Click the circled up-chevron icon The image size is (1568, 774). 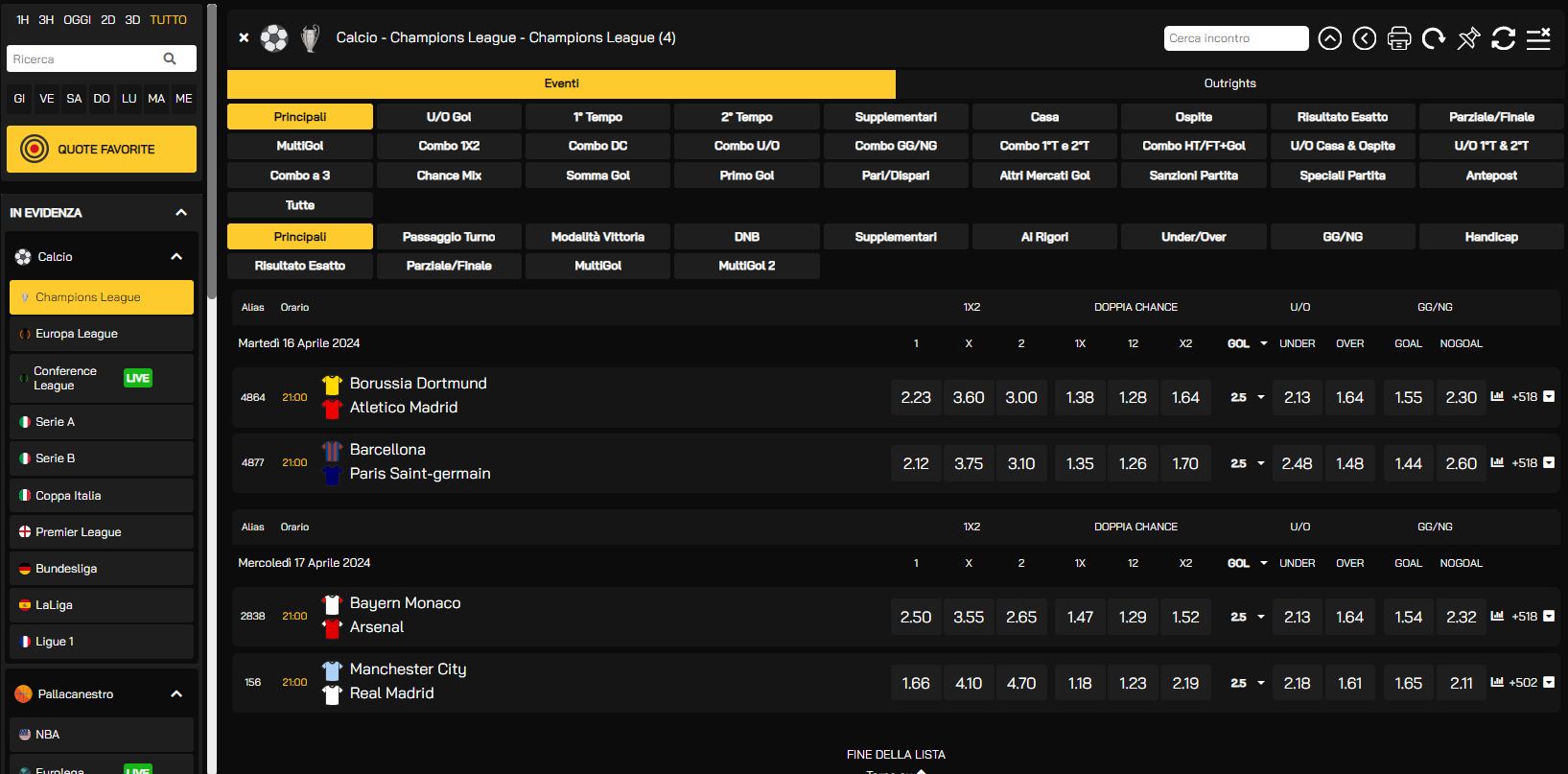coord(1329,38)
